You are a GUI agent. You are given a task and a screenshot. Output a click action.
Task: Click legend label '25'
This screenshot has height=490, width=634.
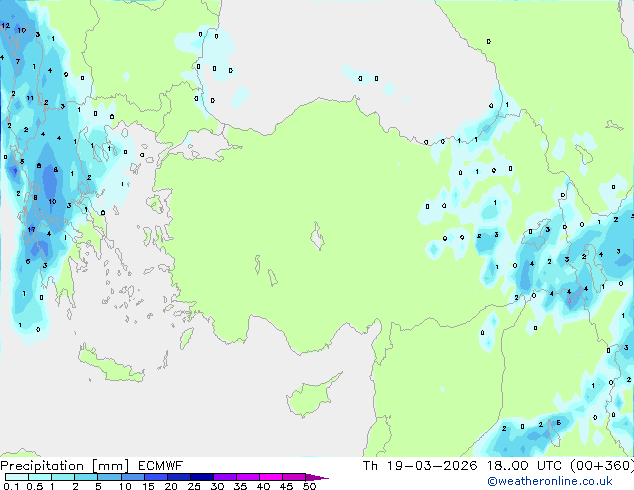pos(194,486)
